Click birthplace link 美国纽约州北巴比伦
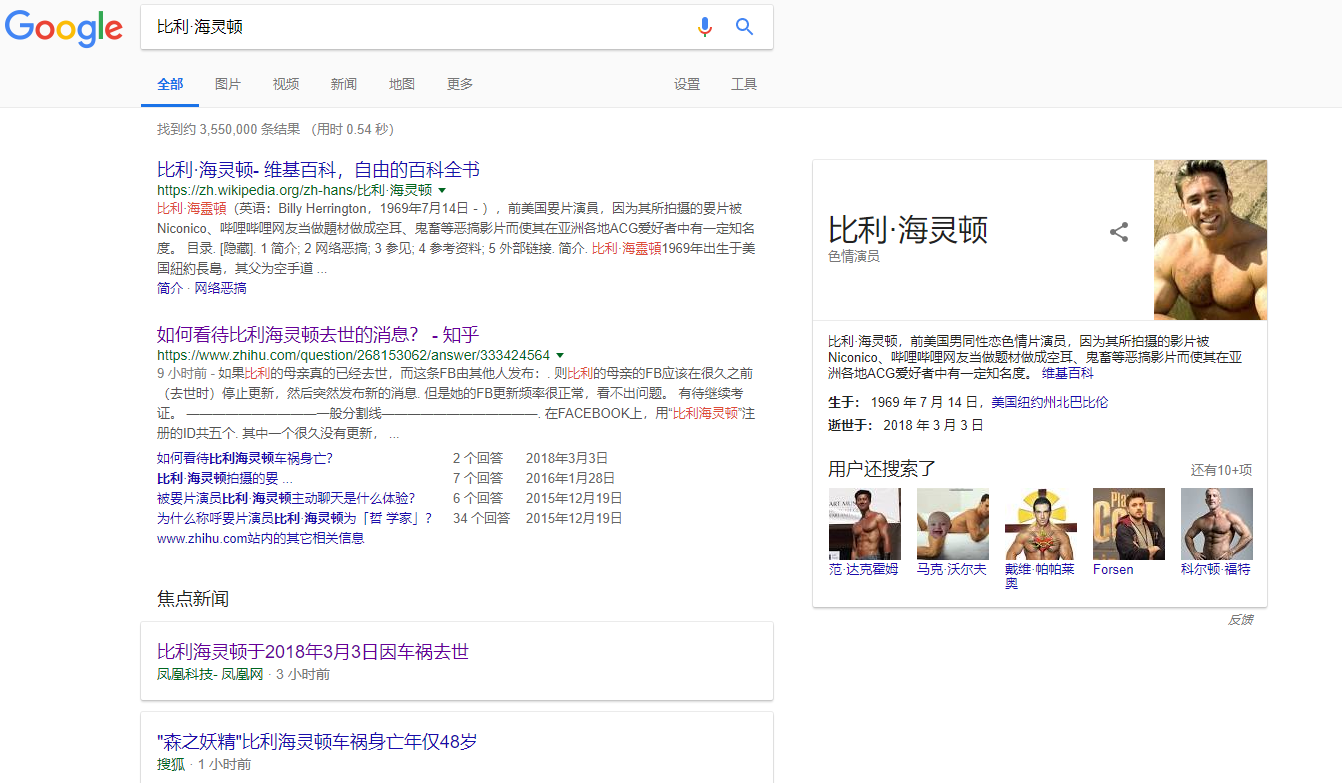The width and height of the screenshot is (1342, 783). click(x=1050, y=402)
